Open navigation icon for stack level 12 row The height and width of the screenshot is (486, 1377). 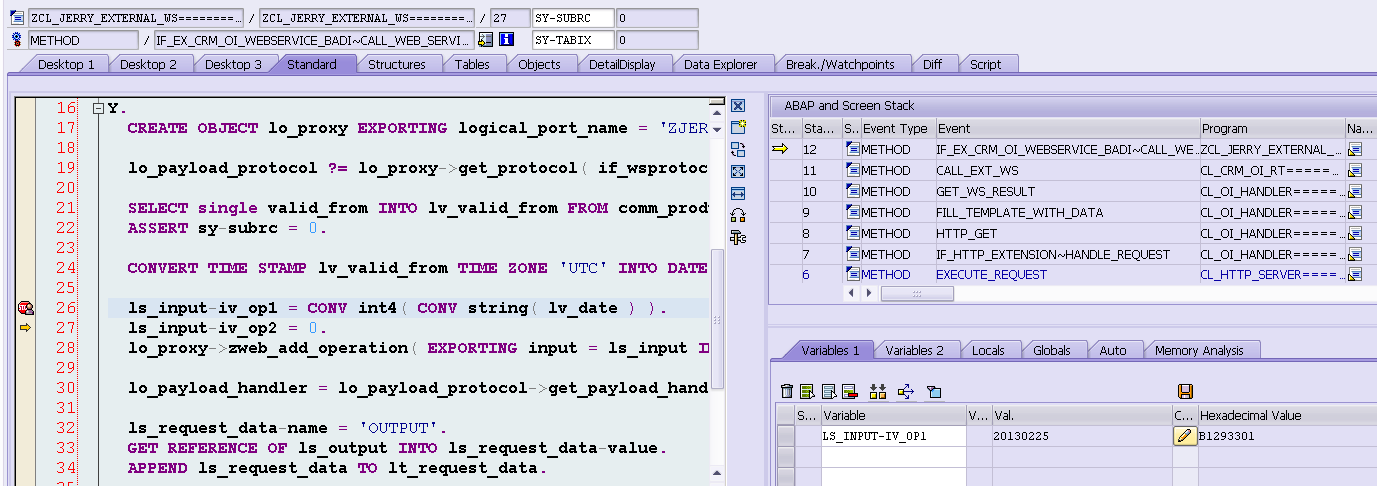1355,150
